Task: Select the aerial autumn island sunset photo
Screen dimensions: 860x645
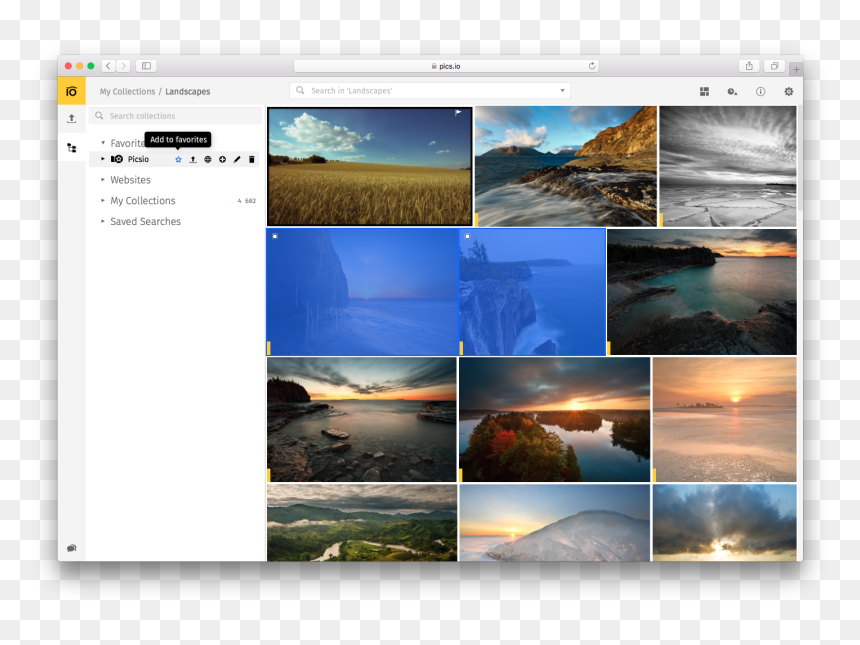Action: click(x=555, y=420)
